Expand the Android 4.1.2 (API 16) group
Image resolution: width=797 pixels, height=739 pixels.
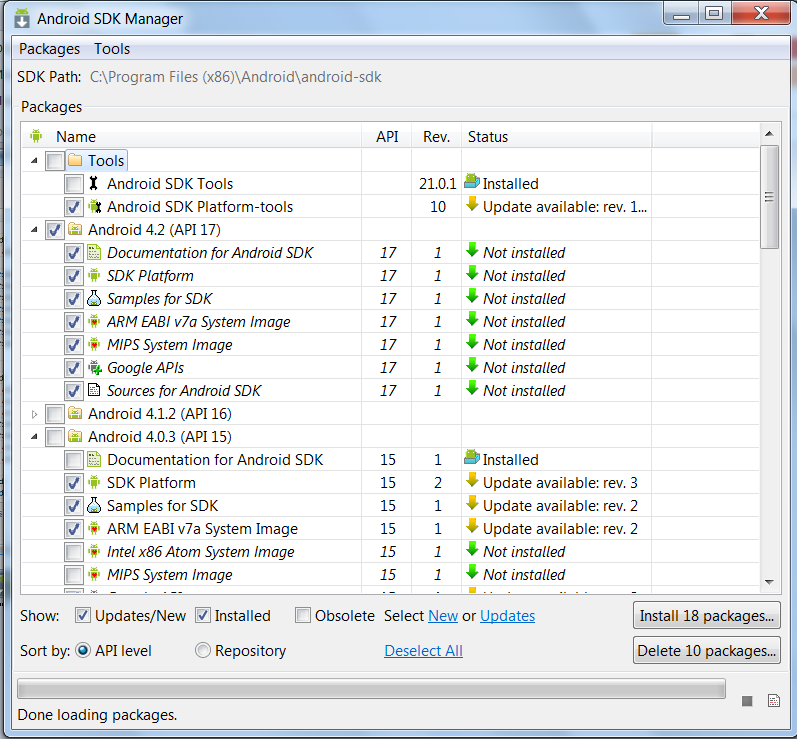pos(34,414)
